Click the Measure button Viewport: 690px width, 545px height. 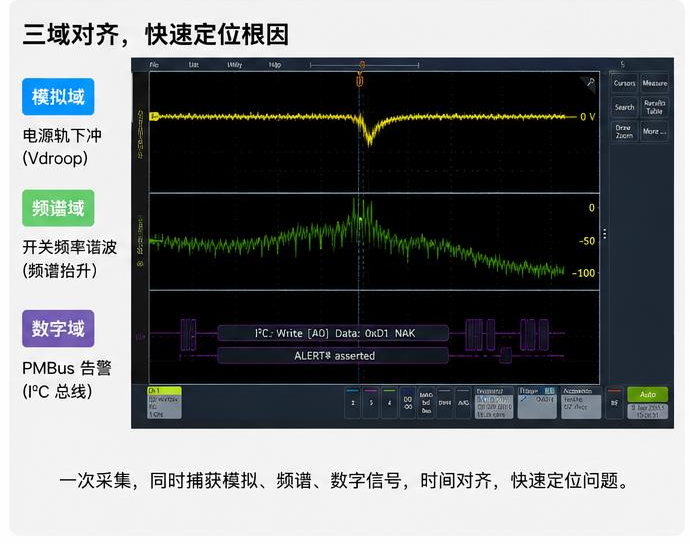[654, 83]
